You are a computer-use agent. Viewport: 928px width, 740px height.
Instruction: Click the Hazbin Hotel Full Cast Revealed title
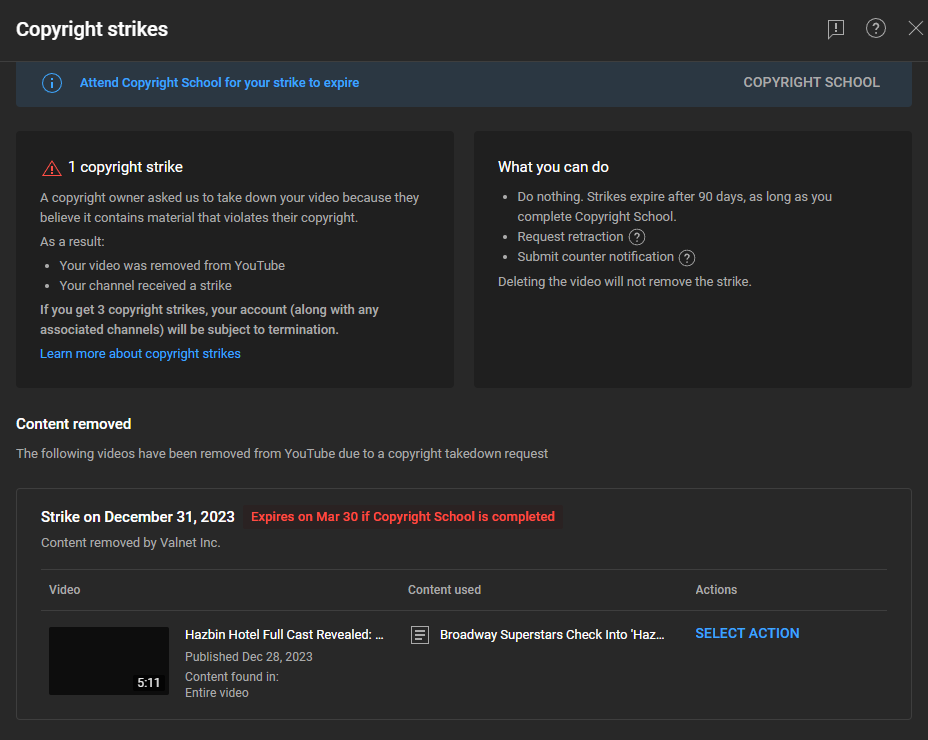click(x=284, y=635)
